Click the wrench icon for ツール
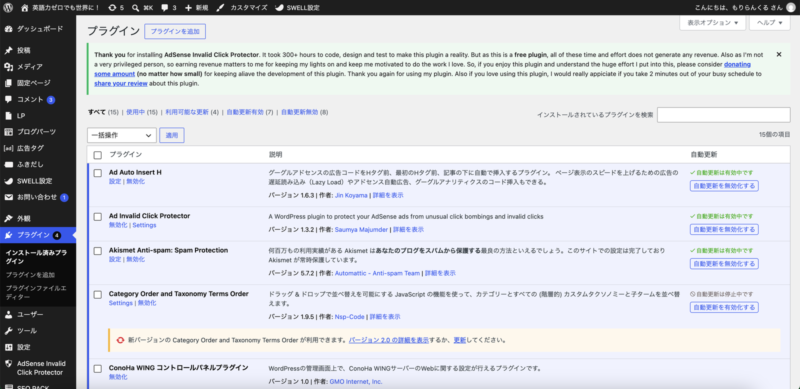The height and width of the screenshot is (389, 800). pos(8,331)
